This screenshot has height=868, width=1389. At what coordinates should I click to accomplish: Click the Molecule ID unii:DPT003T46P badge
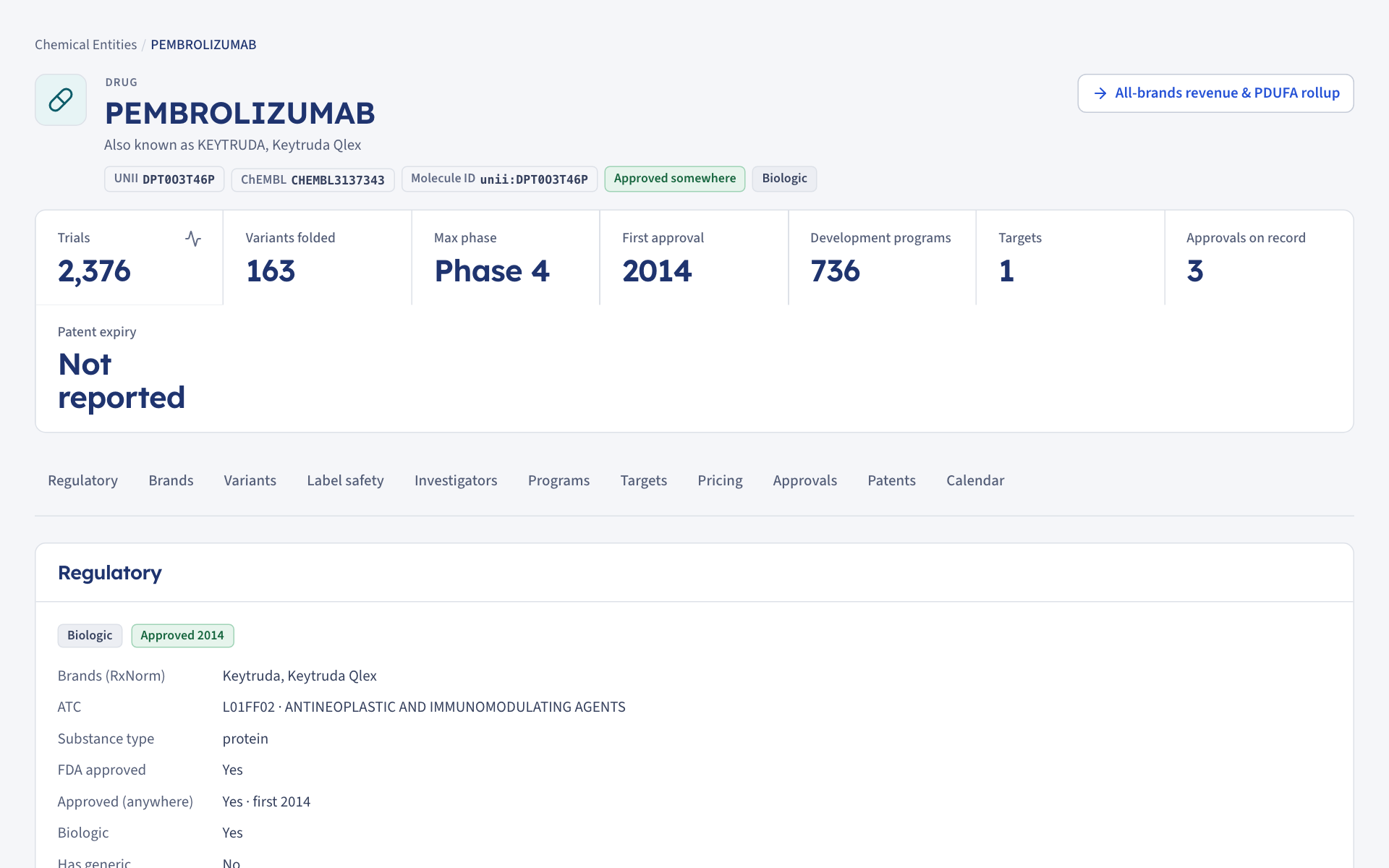[499, 179]
